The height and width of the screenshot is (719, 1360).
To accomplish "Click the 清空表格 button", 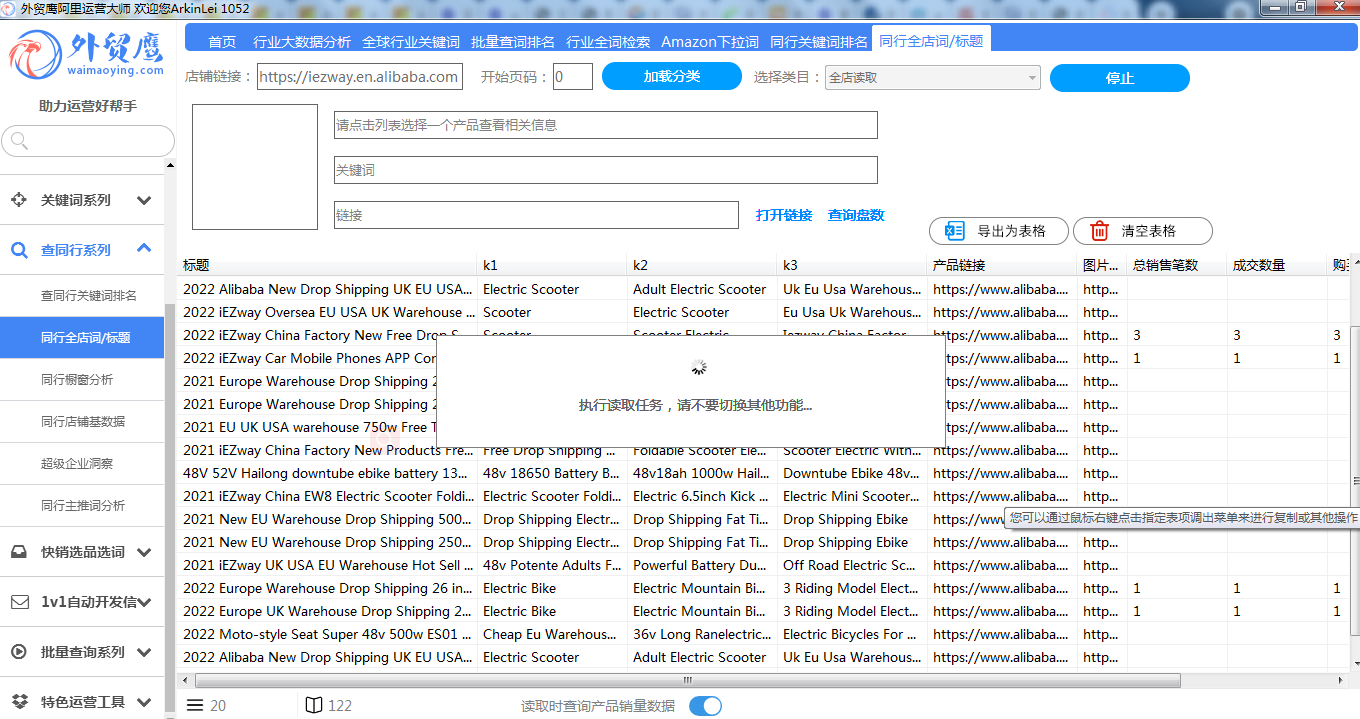I will pos(1143,231).
